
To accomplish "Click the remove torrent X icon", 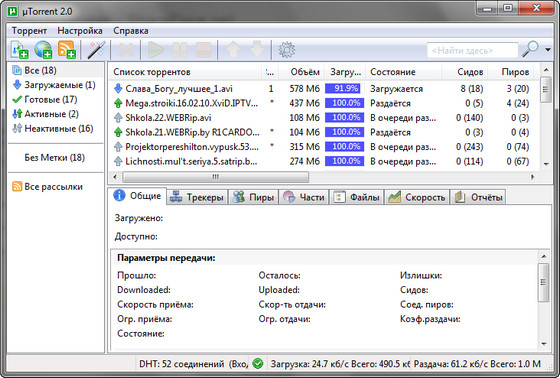I will [126, 50].
